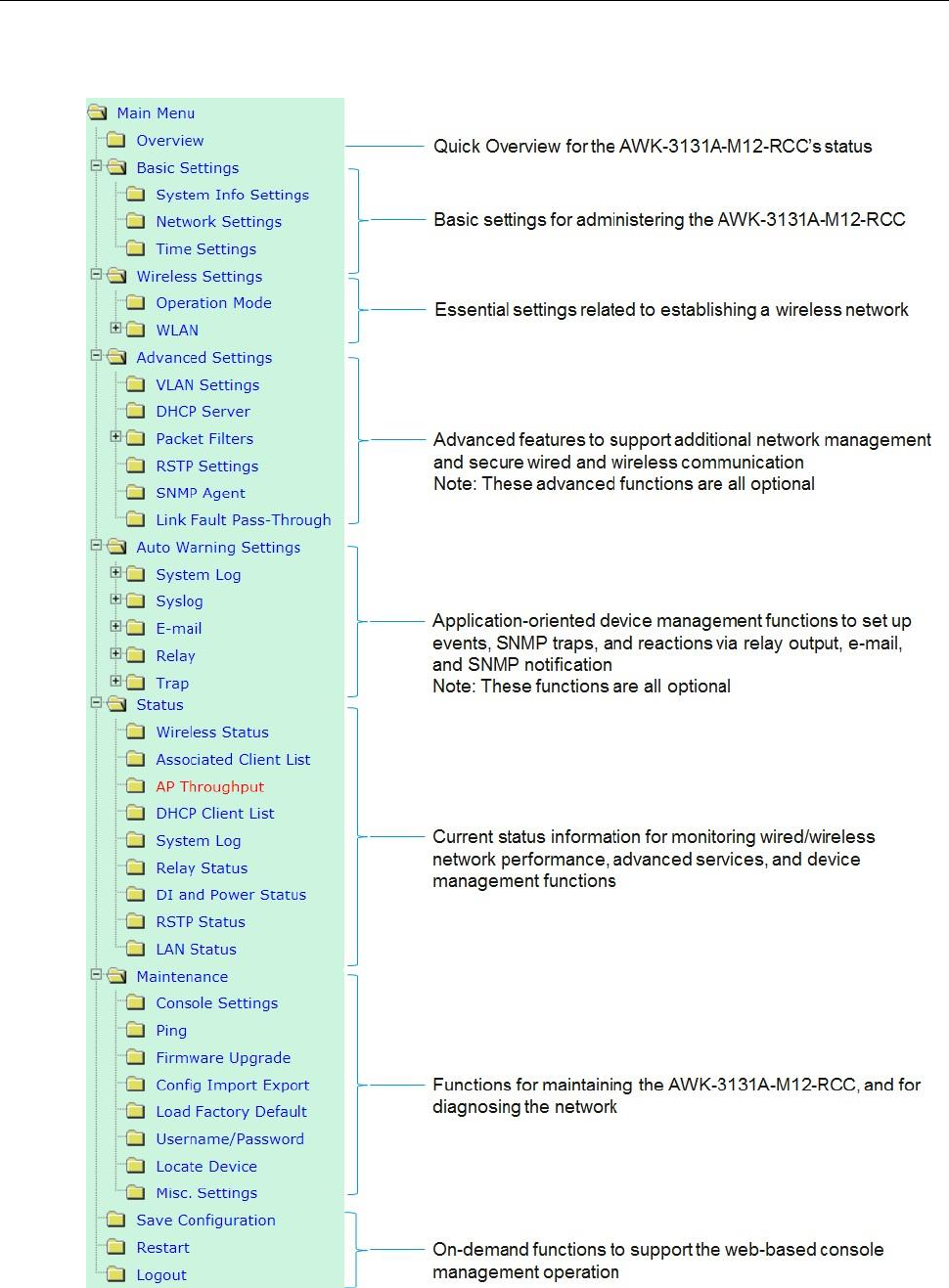The width and height of the screenshot is (949, 1288).
Task: Select Load Factory Default
Action: (232, 1112)
